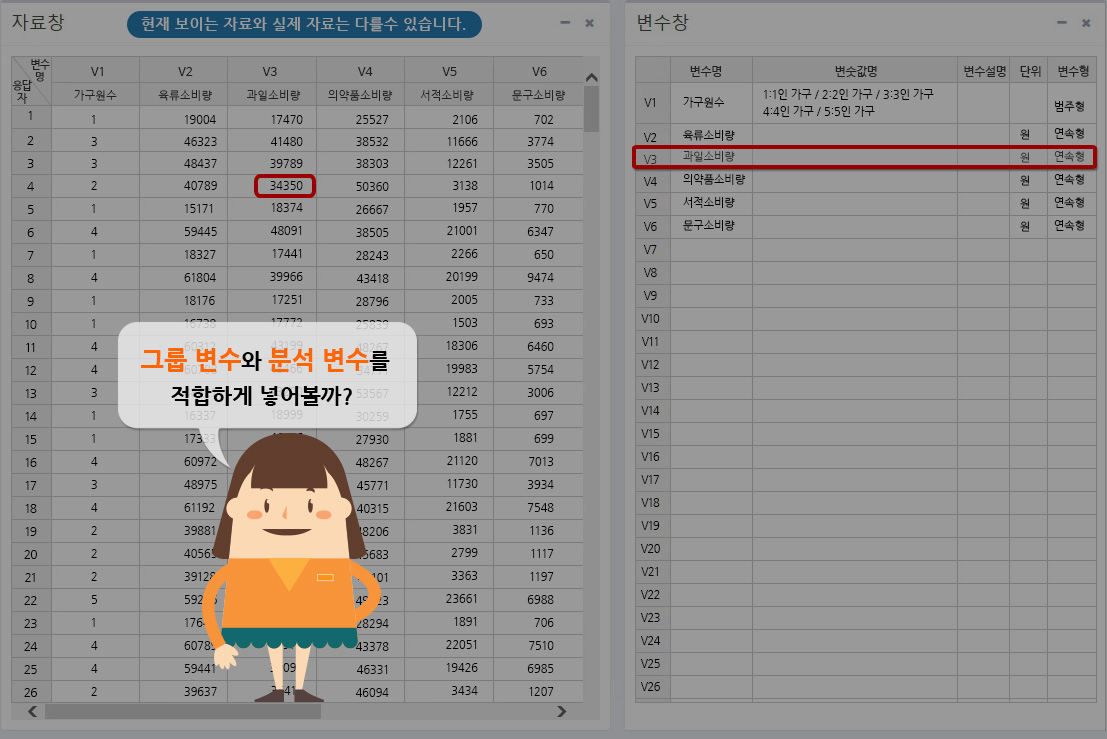This screenshot has width=1107, height=739.
Task: Select 의약품소비량 variable name in 변수창
Action: tap(713, 179)
